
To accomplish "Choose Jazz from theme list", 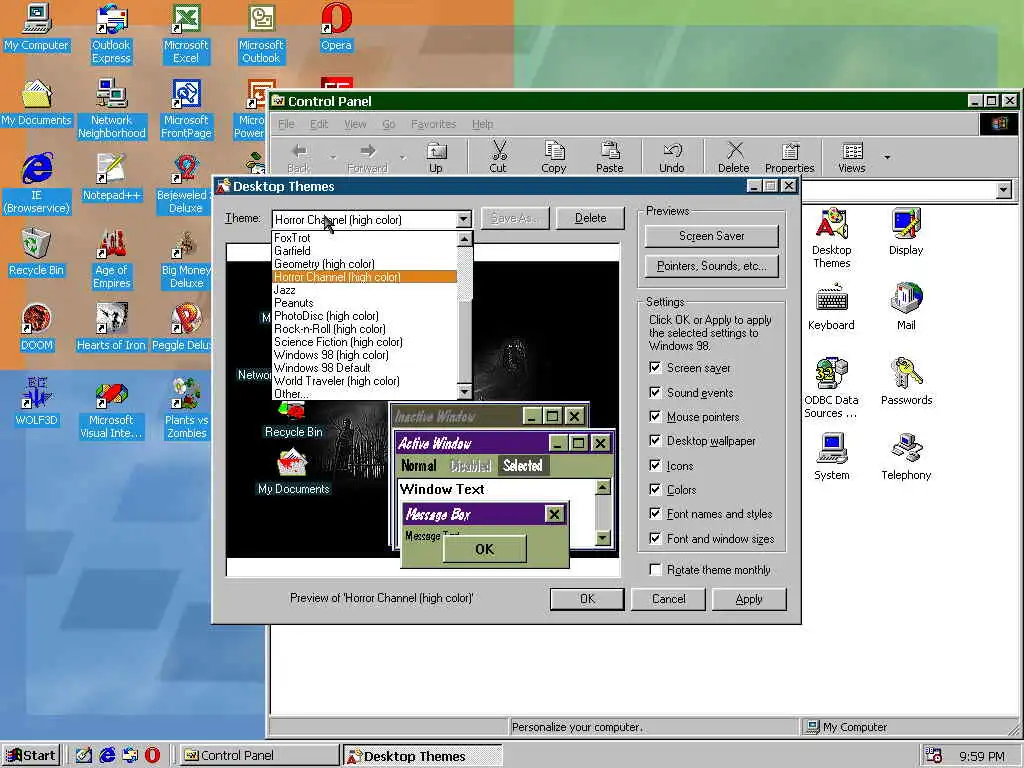I will click(x=364, y=290).
